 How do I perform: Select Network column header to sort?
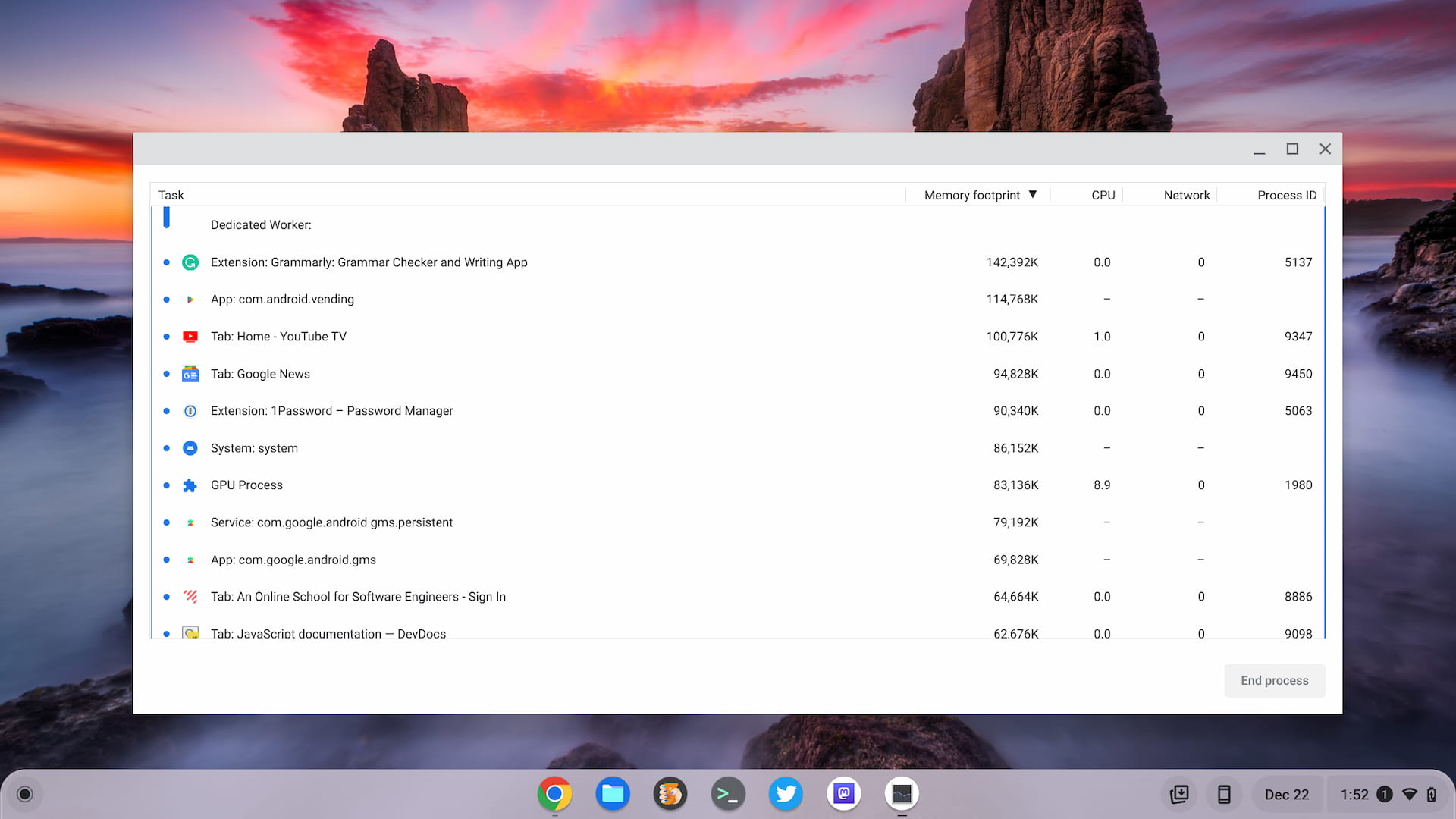tap(1186, 195)
